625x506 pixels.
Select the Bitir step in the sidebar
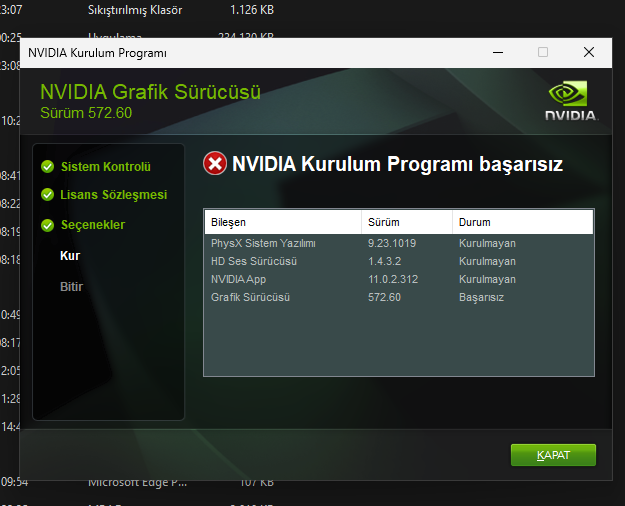pyautogui.click(x=71, y=286)
